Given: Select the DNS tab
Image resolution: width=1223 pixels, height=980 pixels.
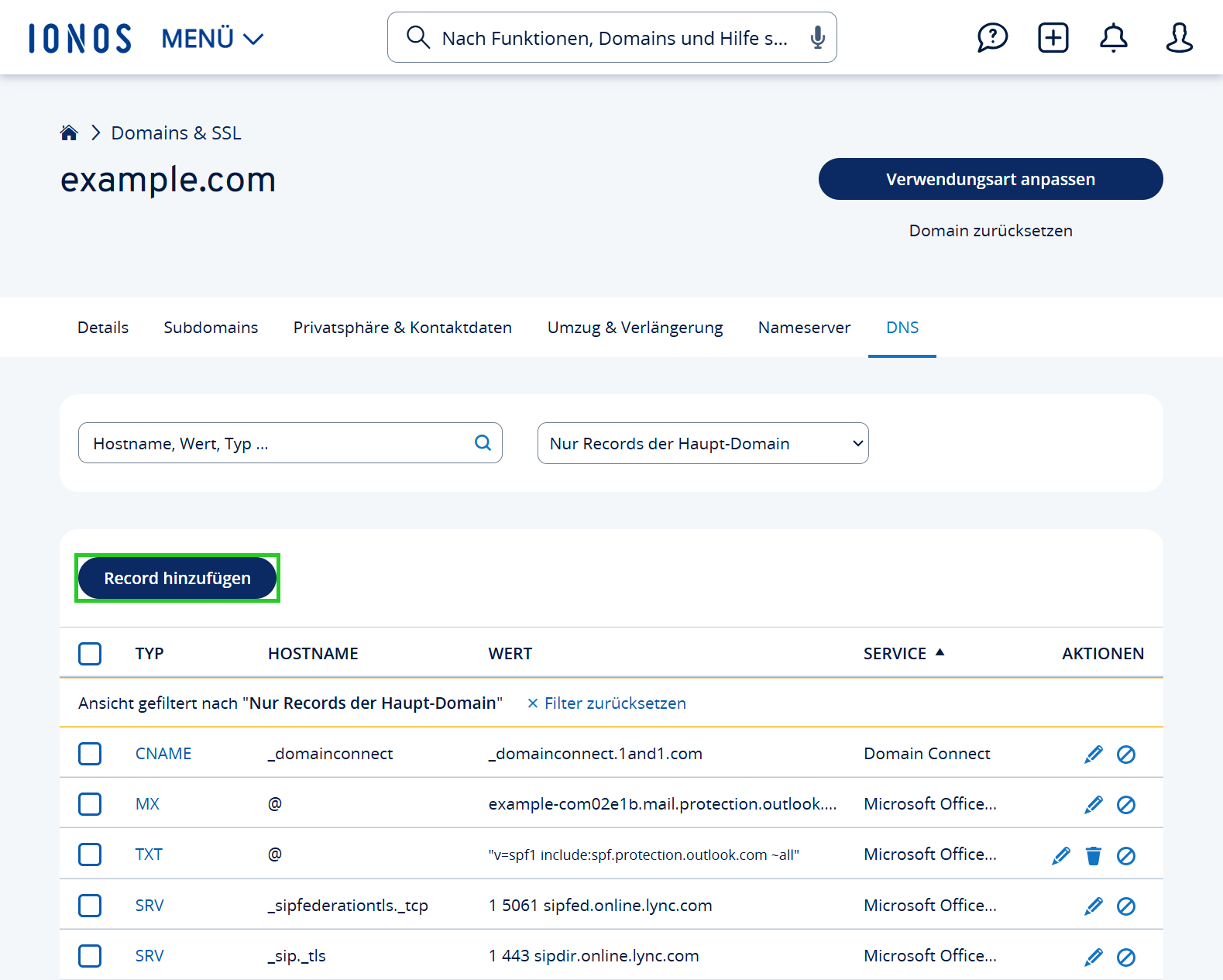Looking at the screenshot, I should pos(902,327).
